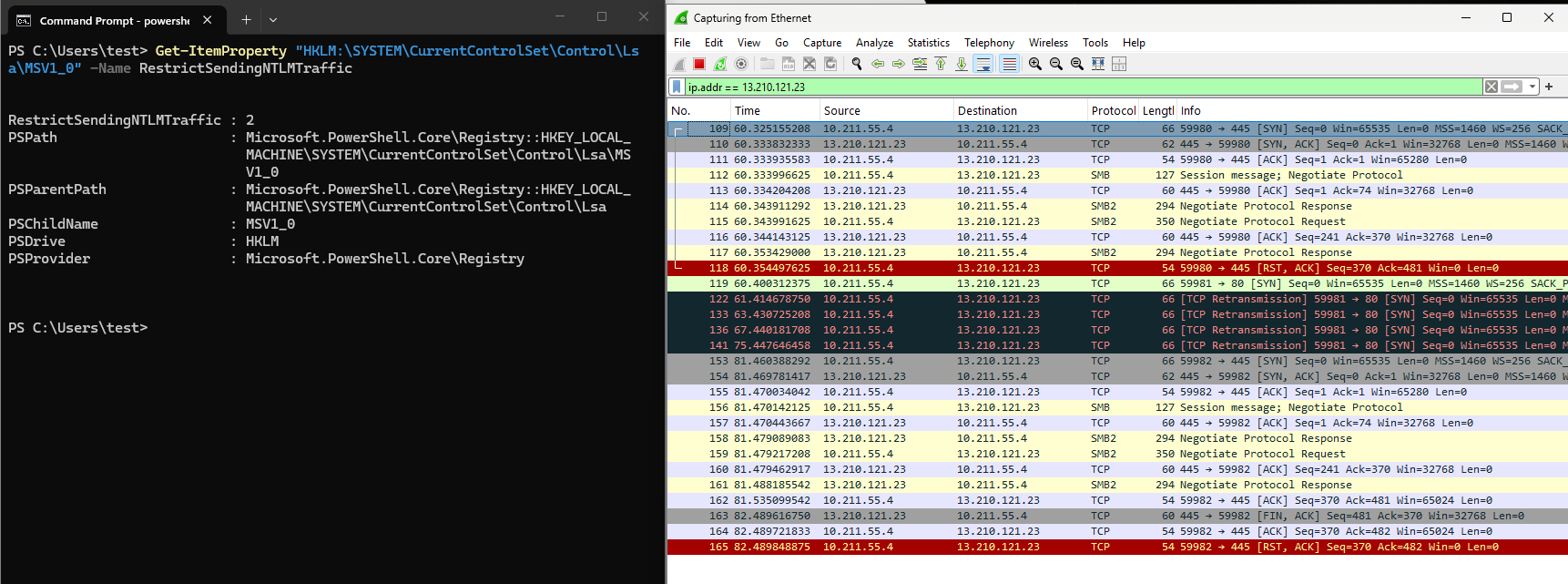The image size is (1568, 584).
Task: Sort packets by Protocol column header
Action: click(1113, 110)
